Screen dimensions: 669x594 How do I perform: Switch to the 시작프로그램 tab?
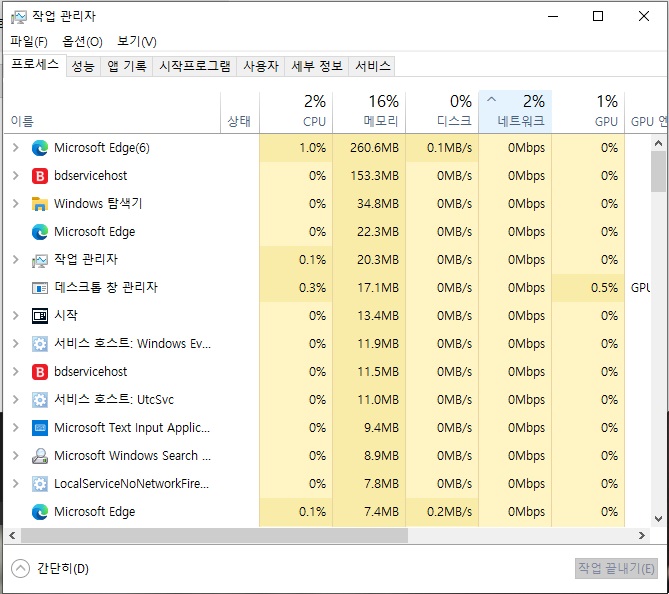pyautogui.click(x=195, y=66)
